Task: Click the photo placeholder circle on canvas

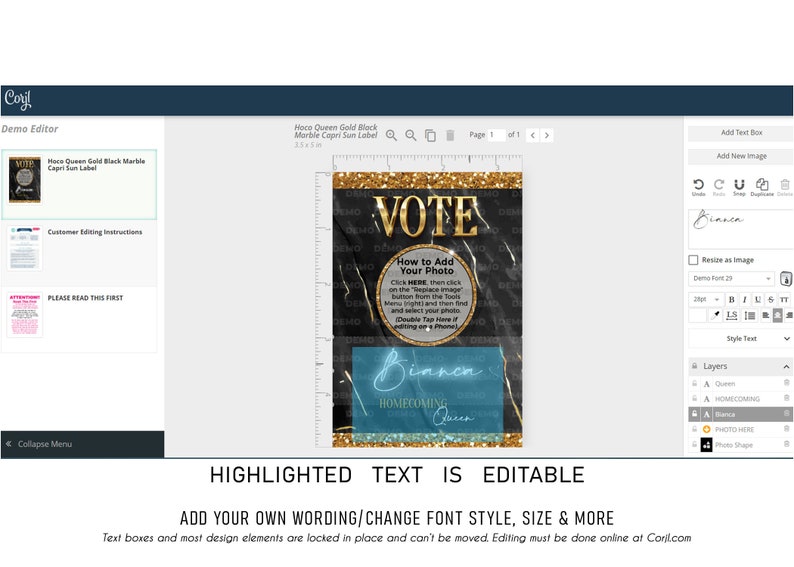Action: (x=426, y=295)
